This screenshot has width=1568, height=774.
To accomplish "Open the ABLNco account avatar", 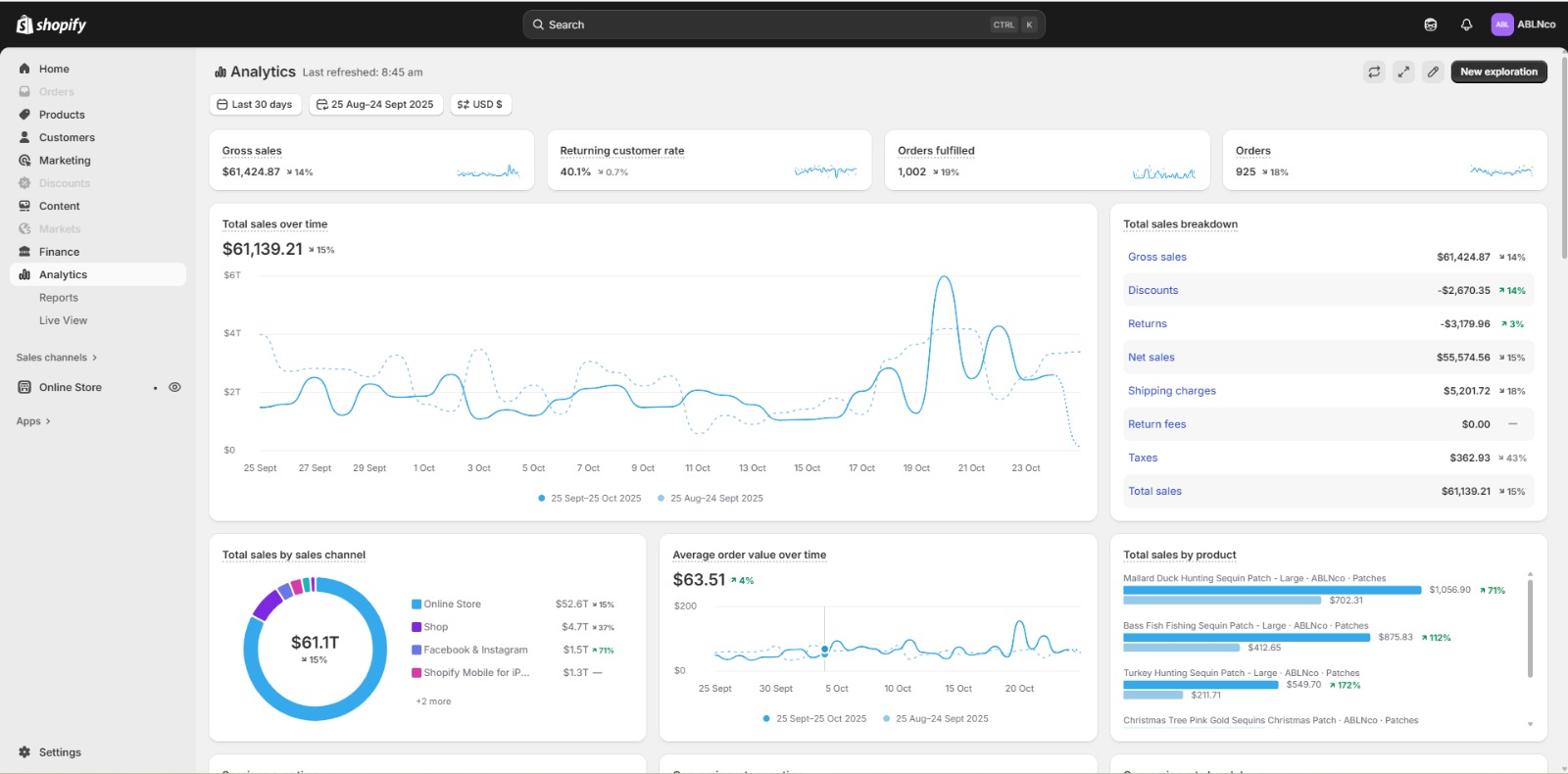I will (1501, 24).
